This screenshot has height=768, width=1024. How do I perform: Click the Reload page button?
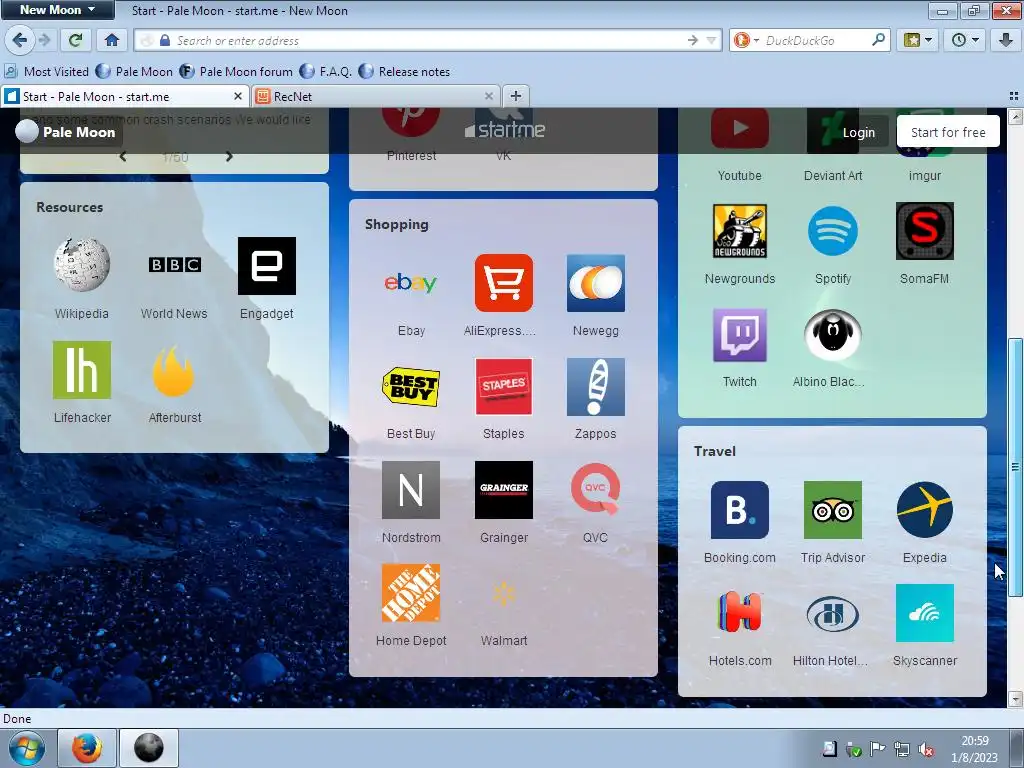pyautogui.click(x=76, y=40)
